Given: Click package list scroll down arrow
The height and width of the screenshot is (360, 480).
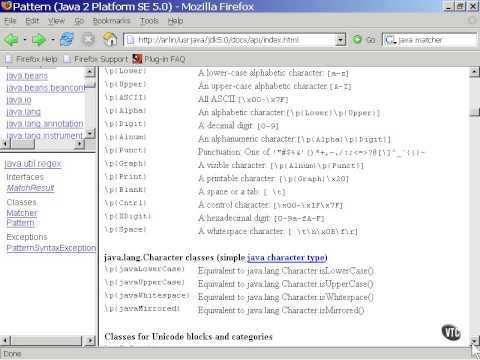Looking at the screenshot, I should 90,133.
